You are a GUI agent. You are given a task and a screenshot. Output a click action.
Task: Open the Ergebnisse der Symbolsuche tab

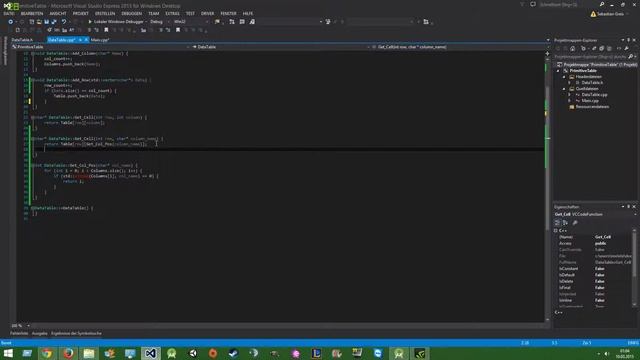pos(76,333)
